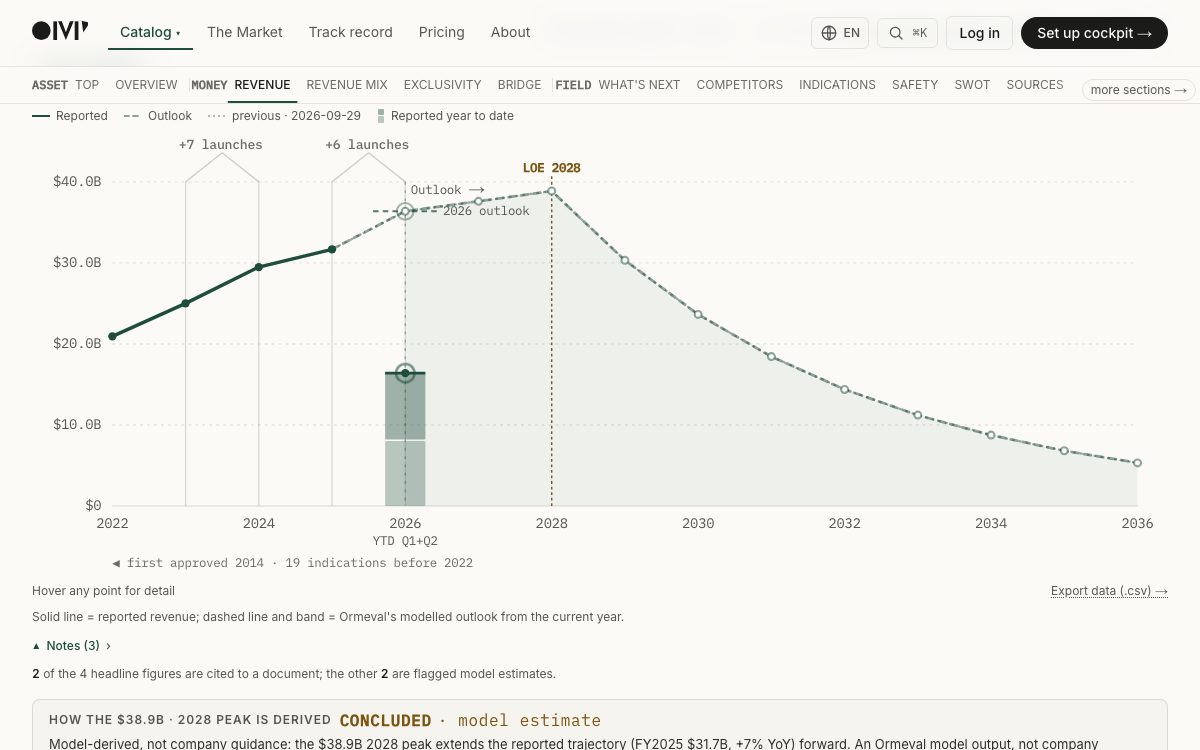Click the 'YTD Q1+Q2' axis label

[405, 541]
